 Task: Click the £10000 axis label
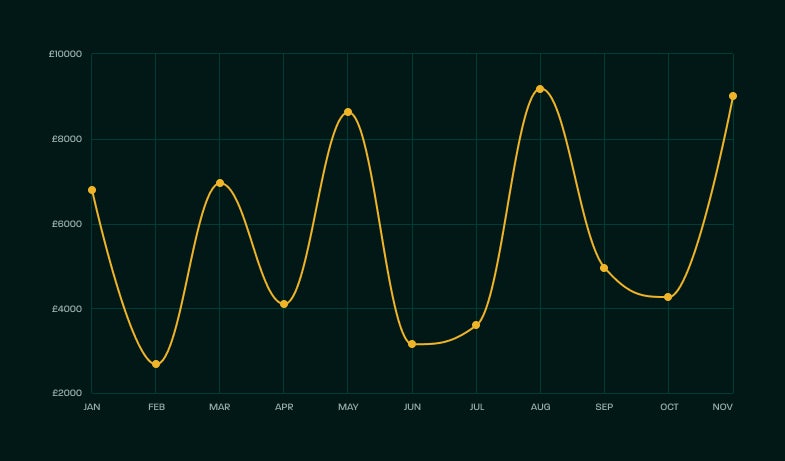[65, 54]
